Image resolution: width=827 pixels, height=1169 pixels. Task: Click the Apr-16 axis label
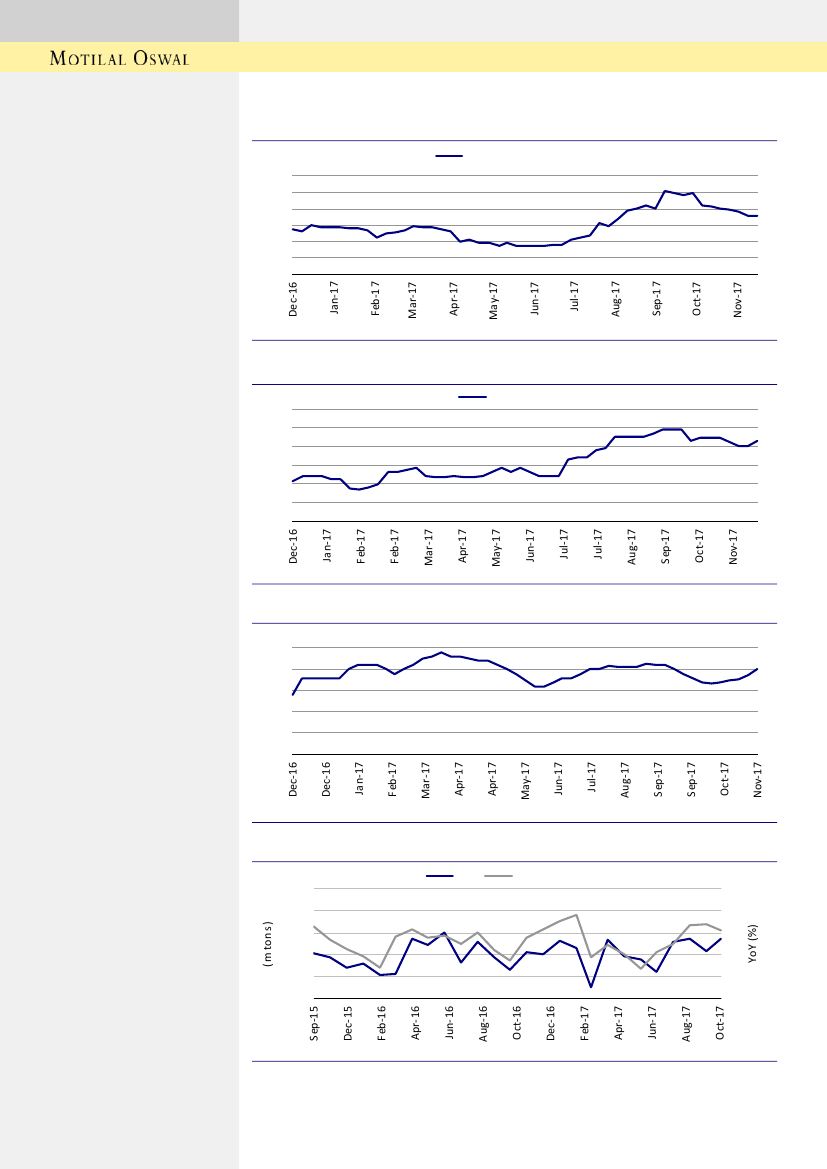(416, 1022)
